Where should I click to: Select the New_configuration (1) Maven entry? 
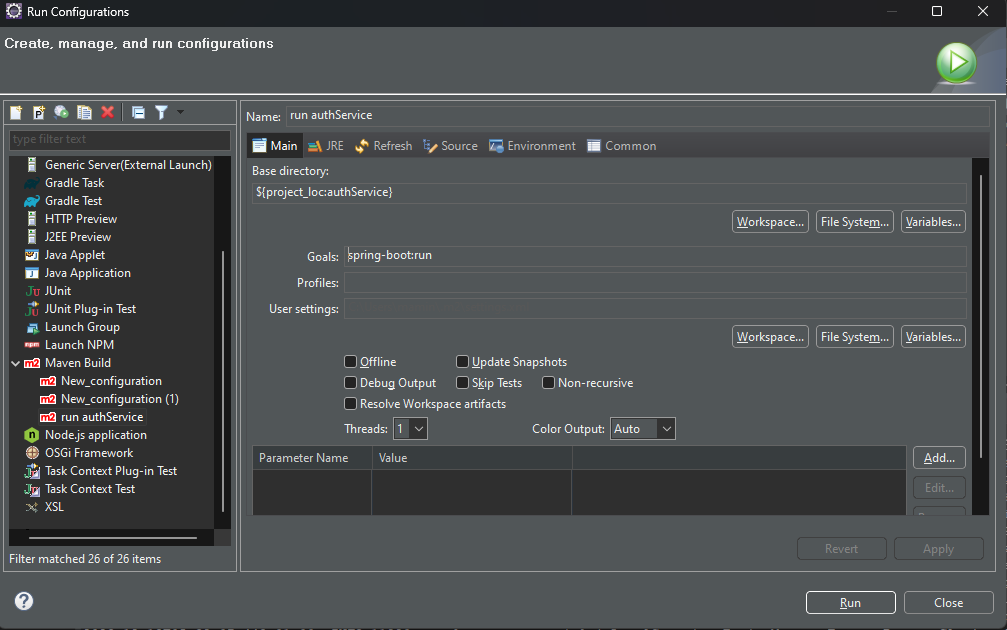coord(119,399)
